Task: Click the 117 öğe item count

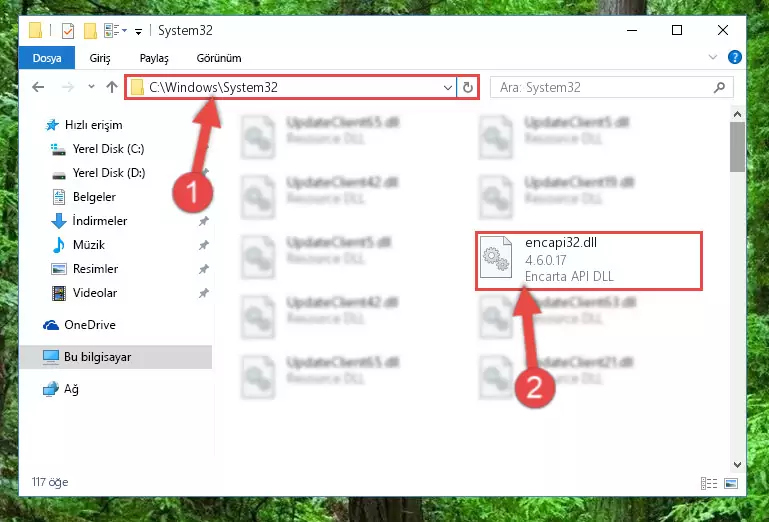Action: point(50,482)
